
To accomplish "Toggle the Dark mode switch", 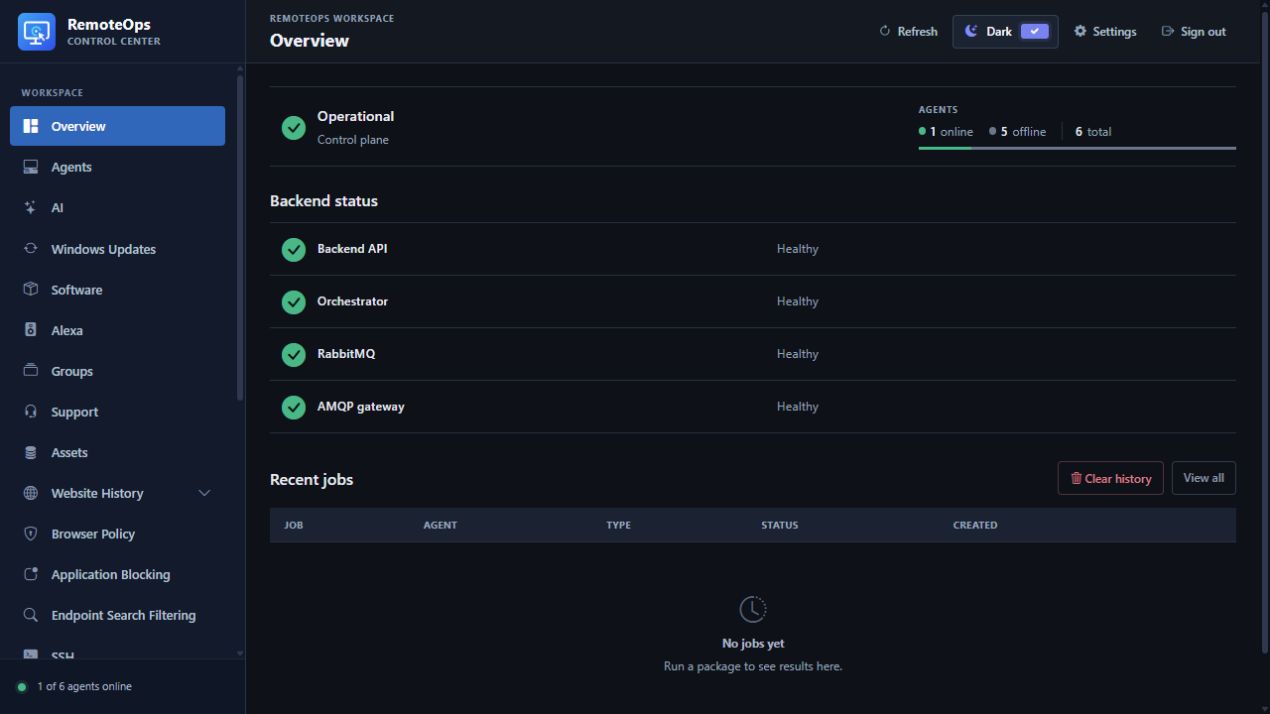I will (x=1035, y=31).
